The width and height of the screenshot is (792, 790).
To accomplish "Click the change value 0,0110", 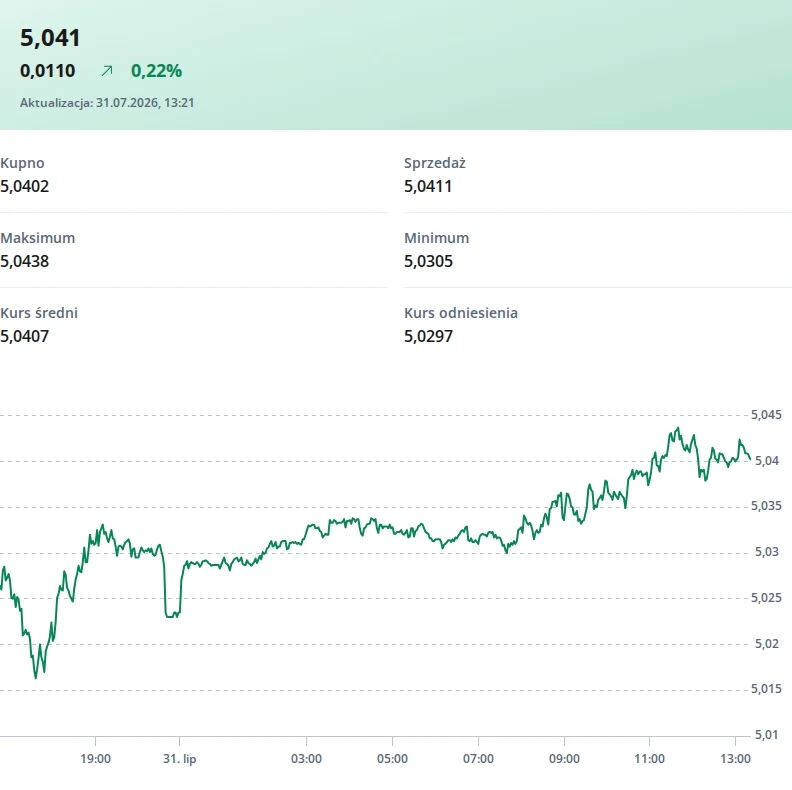I will click(47, 71).
